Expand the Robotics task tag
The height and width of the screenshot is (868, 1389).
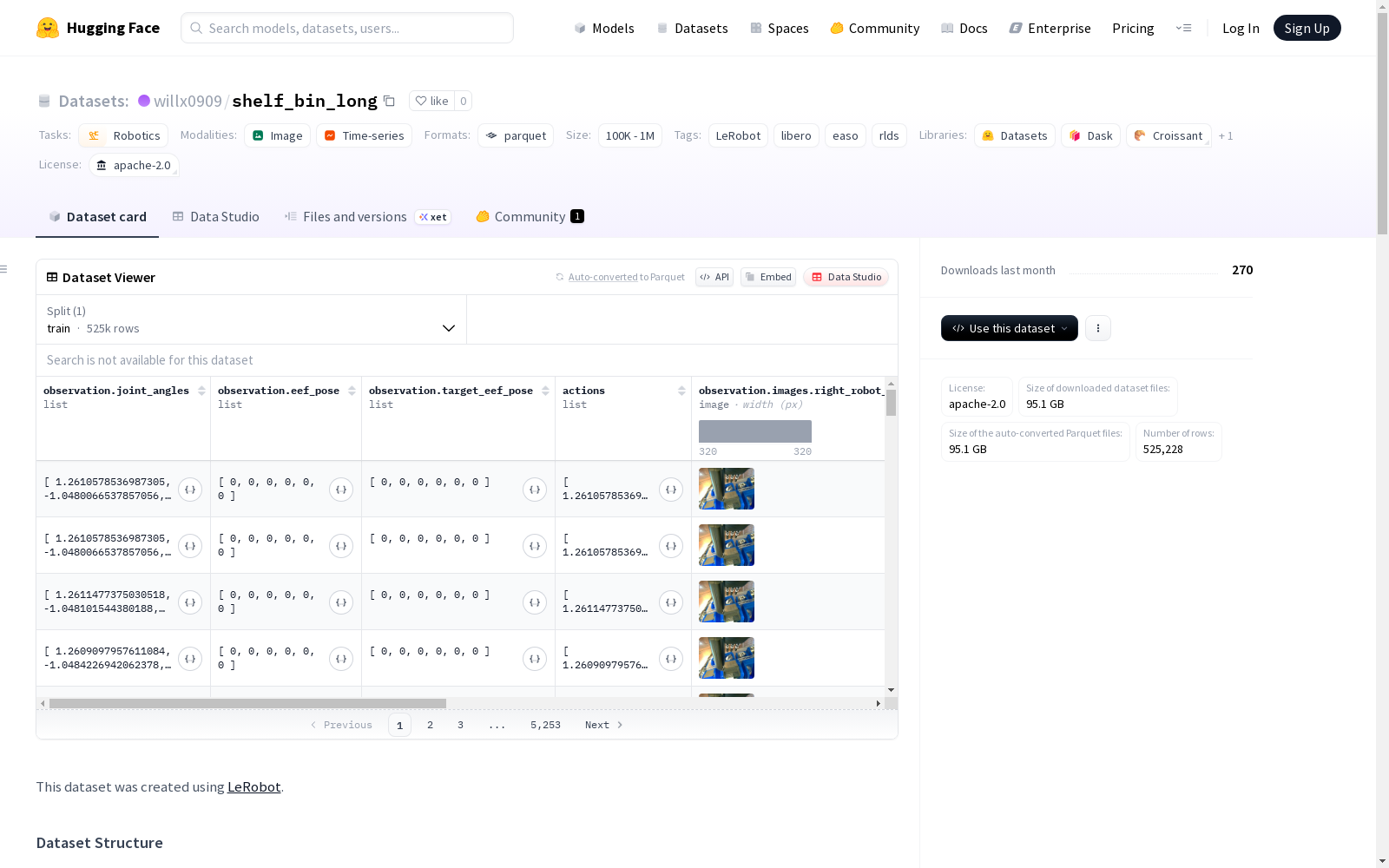pyautogui.click(x=123, y=135)
